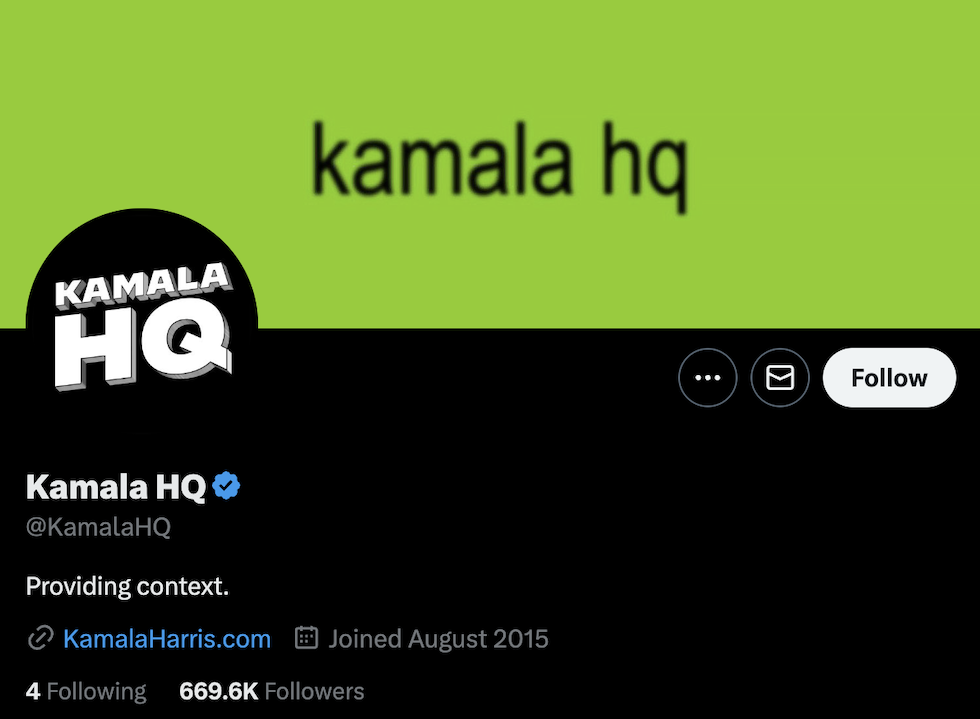This screenshot has width=980, height=719.
Task: Open the three-dot More options menu
Action: tap(708, 378)
